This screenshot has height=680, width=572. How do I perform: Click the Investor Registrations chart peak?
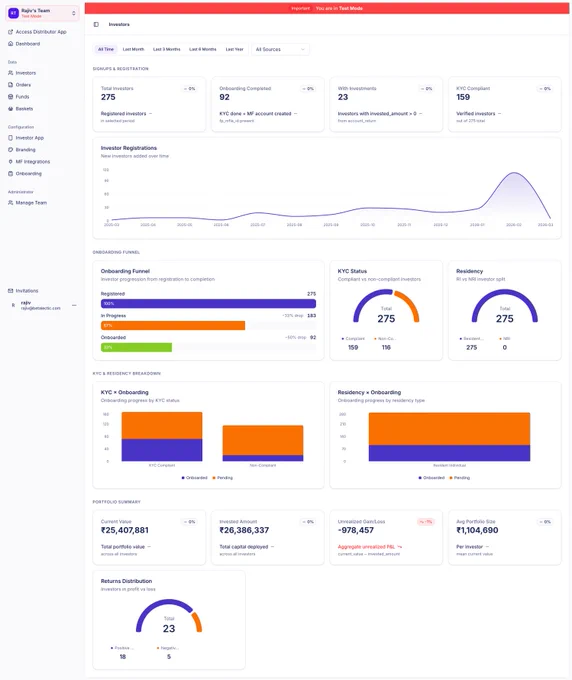514,173
